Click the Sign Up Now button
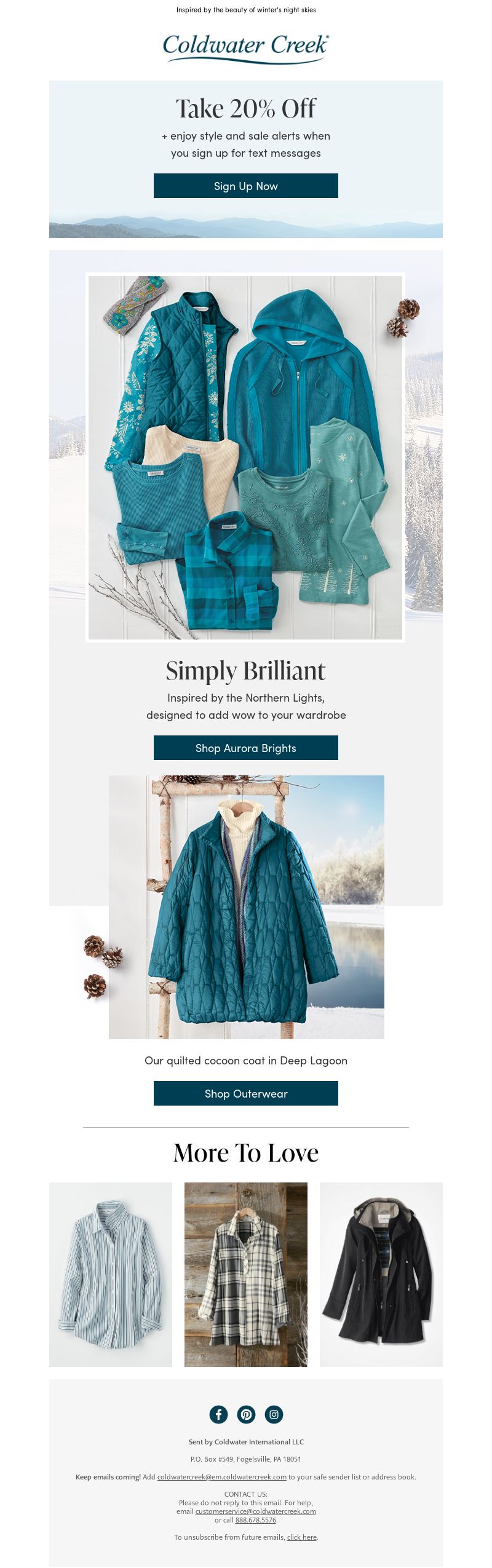The width and height of the screenshot is (492, 1568). pyautogui.click(x=246, y=186)
